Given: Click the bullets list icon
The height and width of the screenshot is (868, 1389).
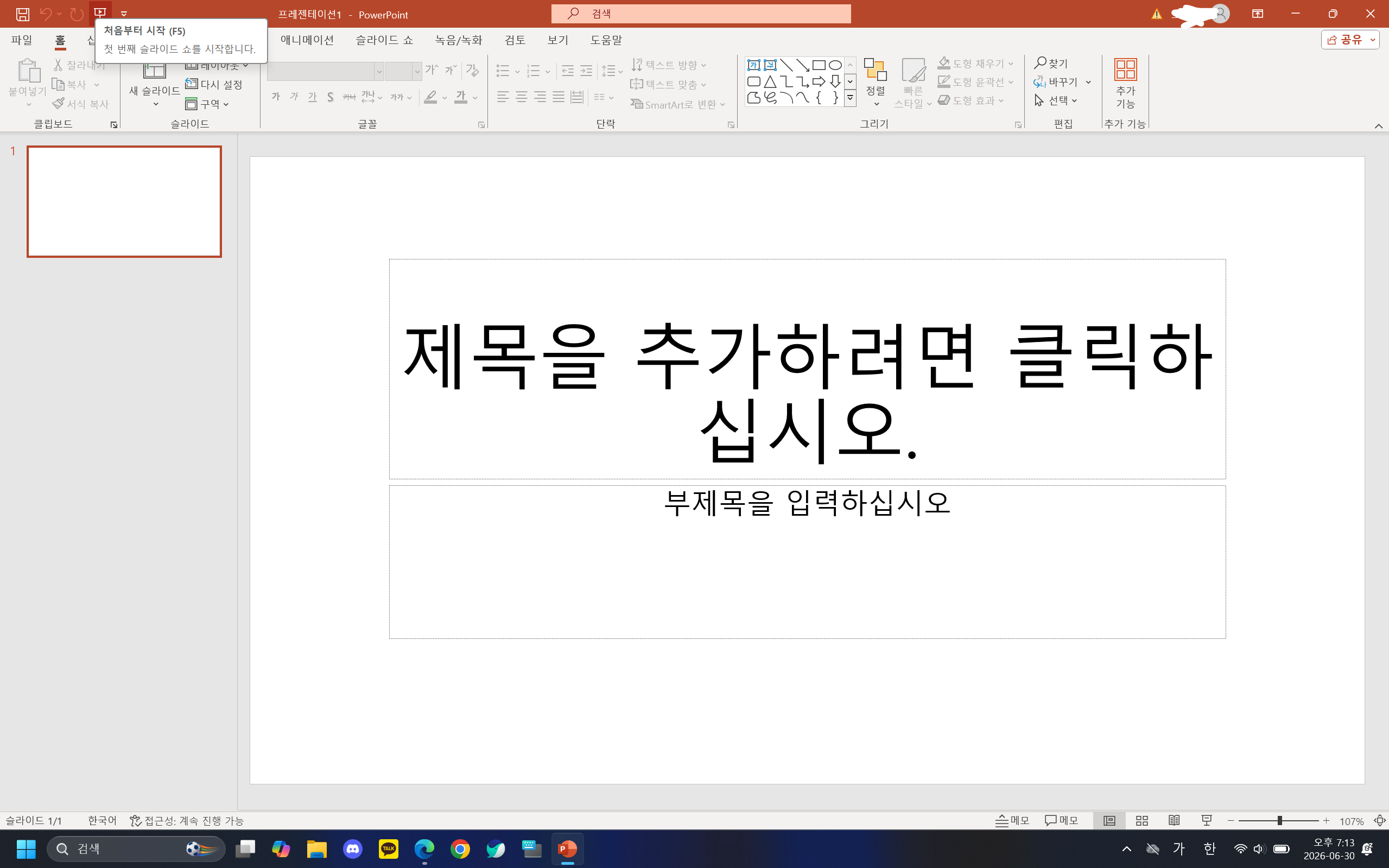Looking at the screenshot, I should click(503, 71).
